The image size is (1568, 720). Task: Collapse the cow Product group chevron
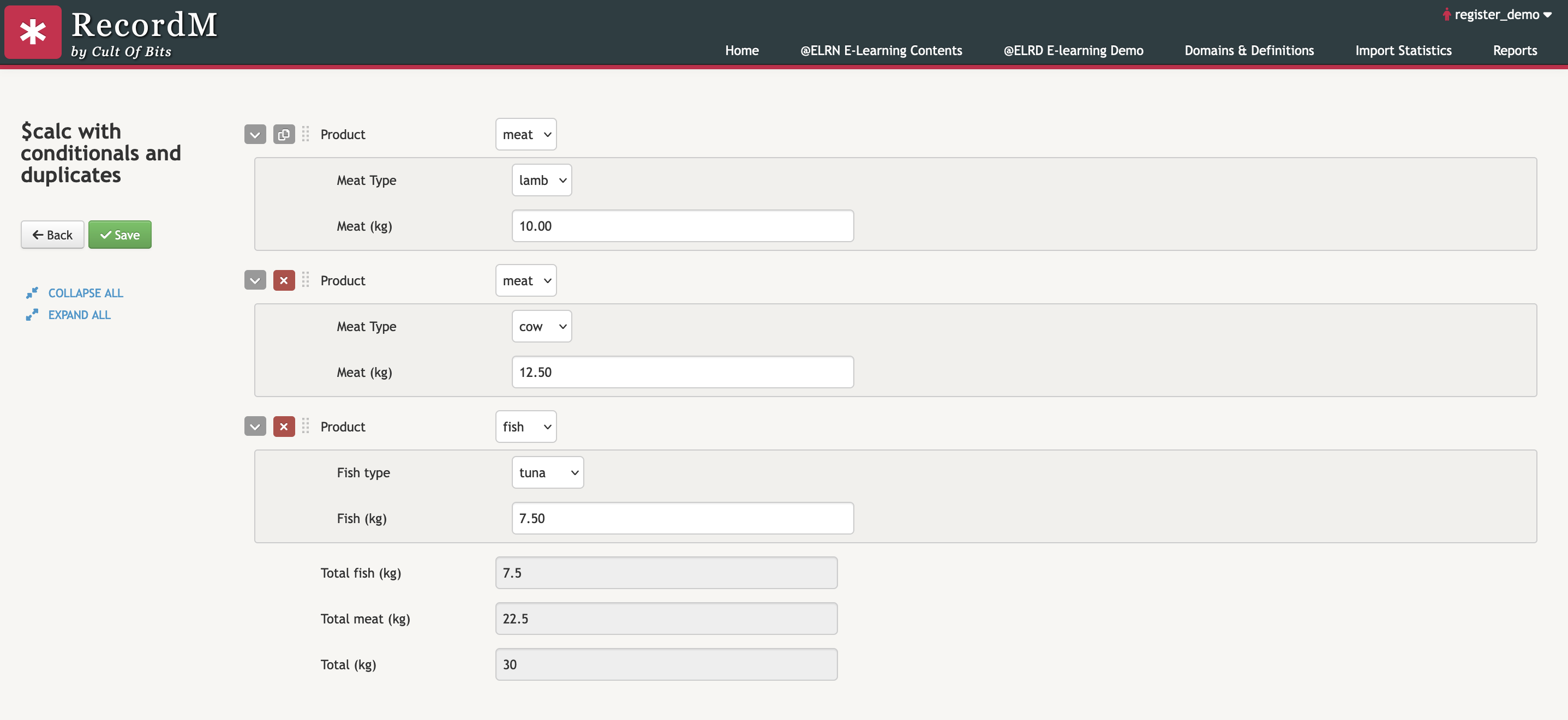[255, 280]
